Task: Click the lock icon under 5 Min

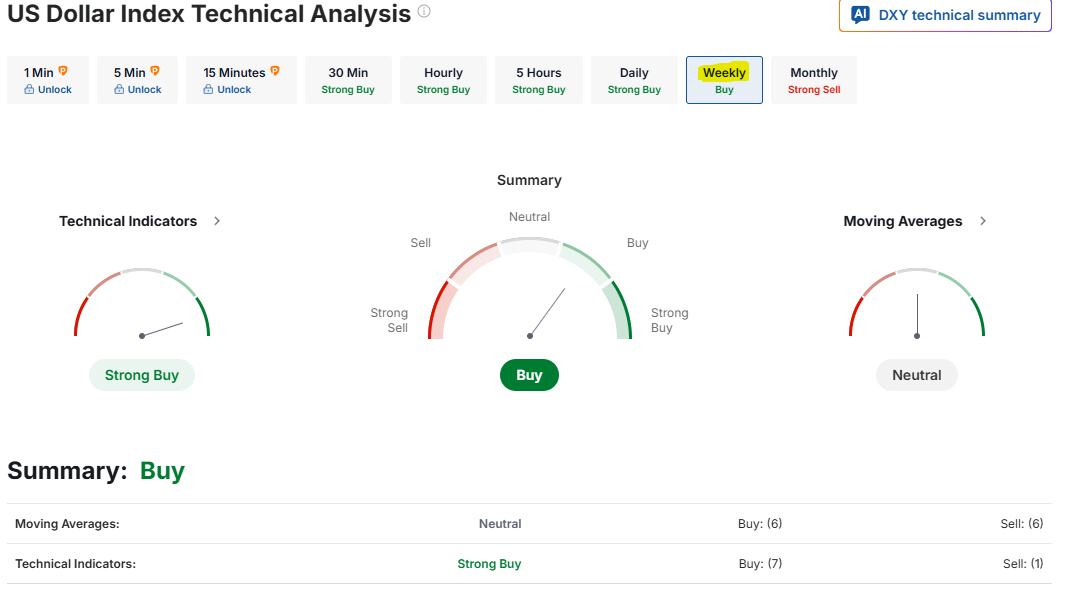Action: (119, 90)
